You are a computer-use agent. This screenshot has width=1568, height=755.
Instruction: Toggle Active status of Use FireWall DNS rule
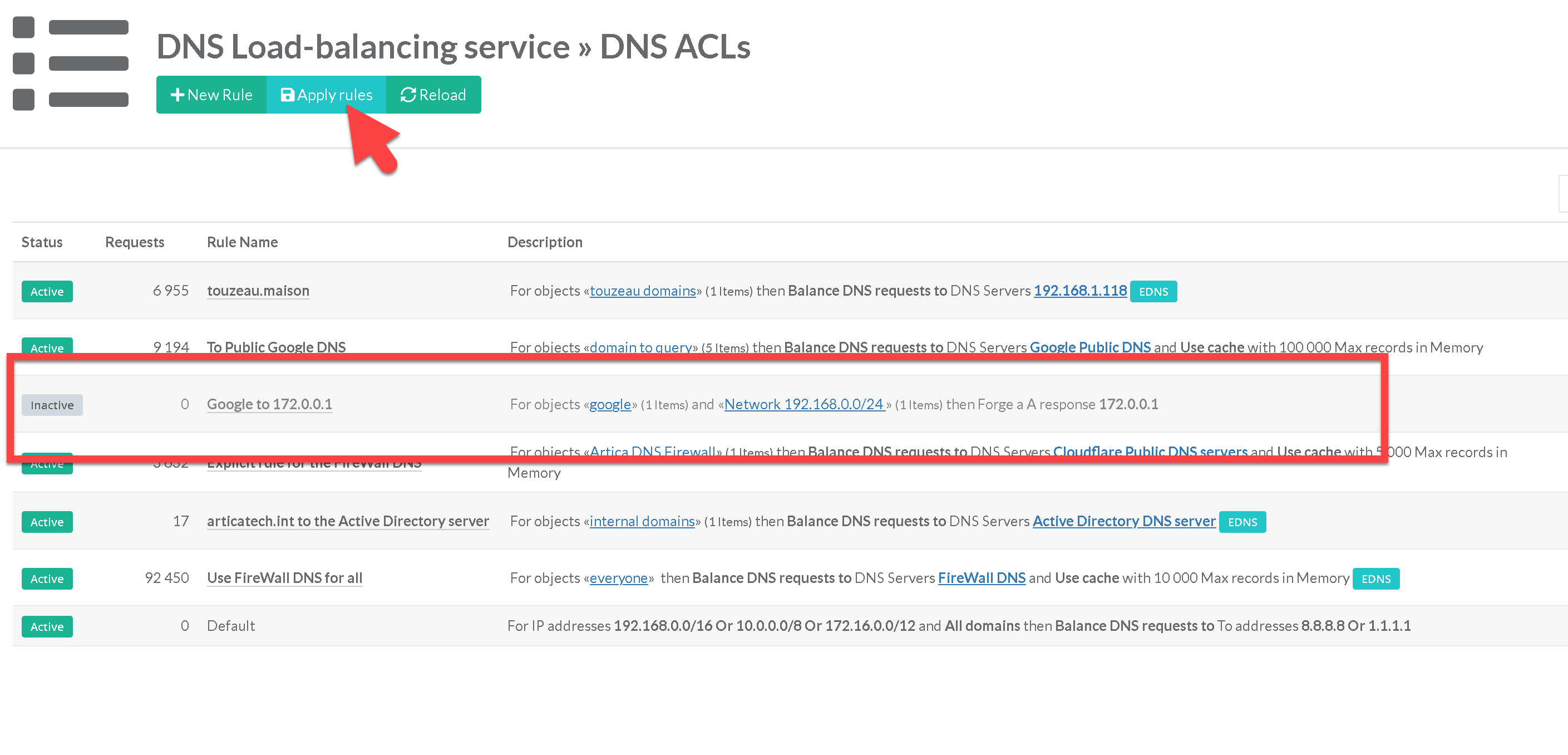point(47,579)
